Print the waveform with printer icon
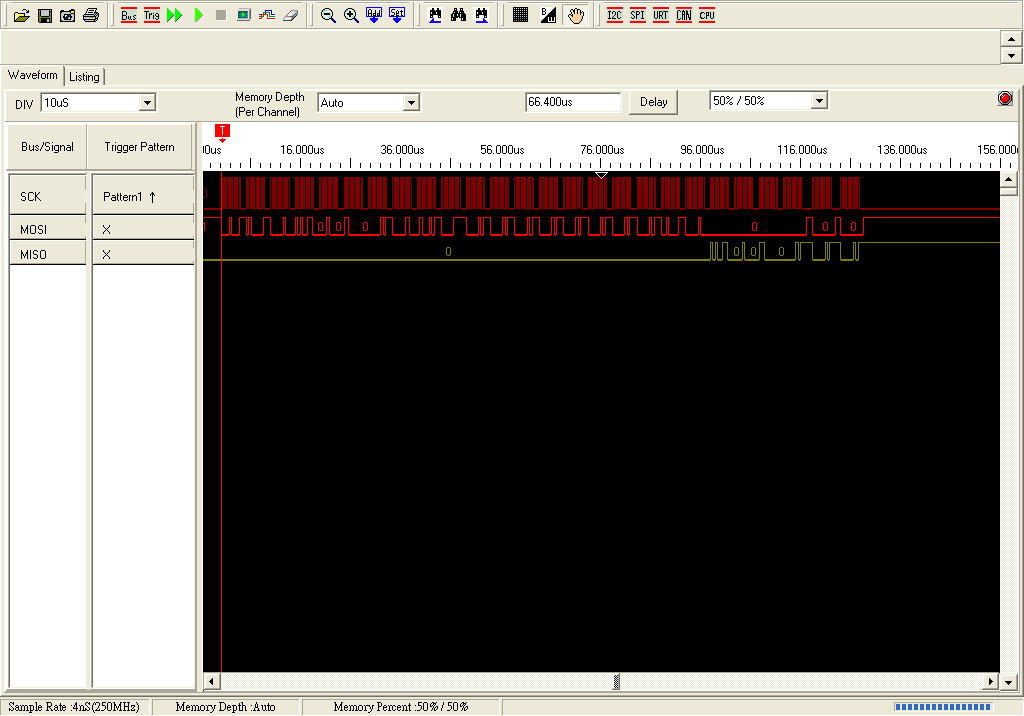Viewport: 1024px width, 716px height. pyautogui.click(x=91, y=16)
